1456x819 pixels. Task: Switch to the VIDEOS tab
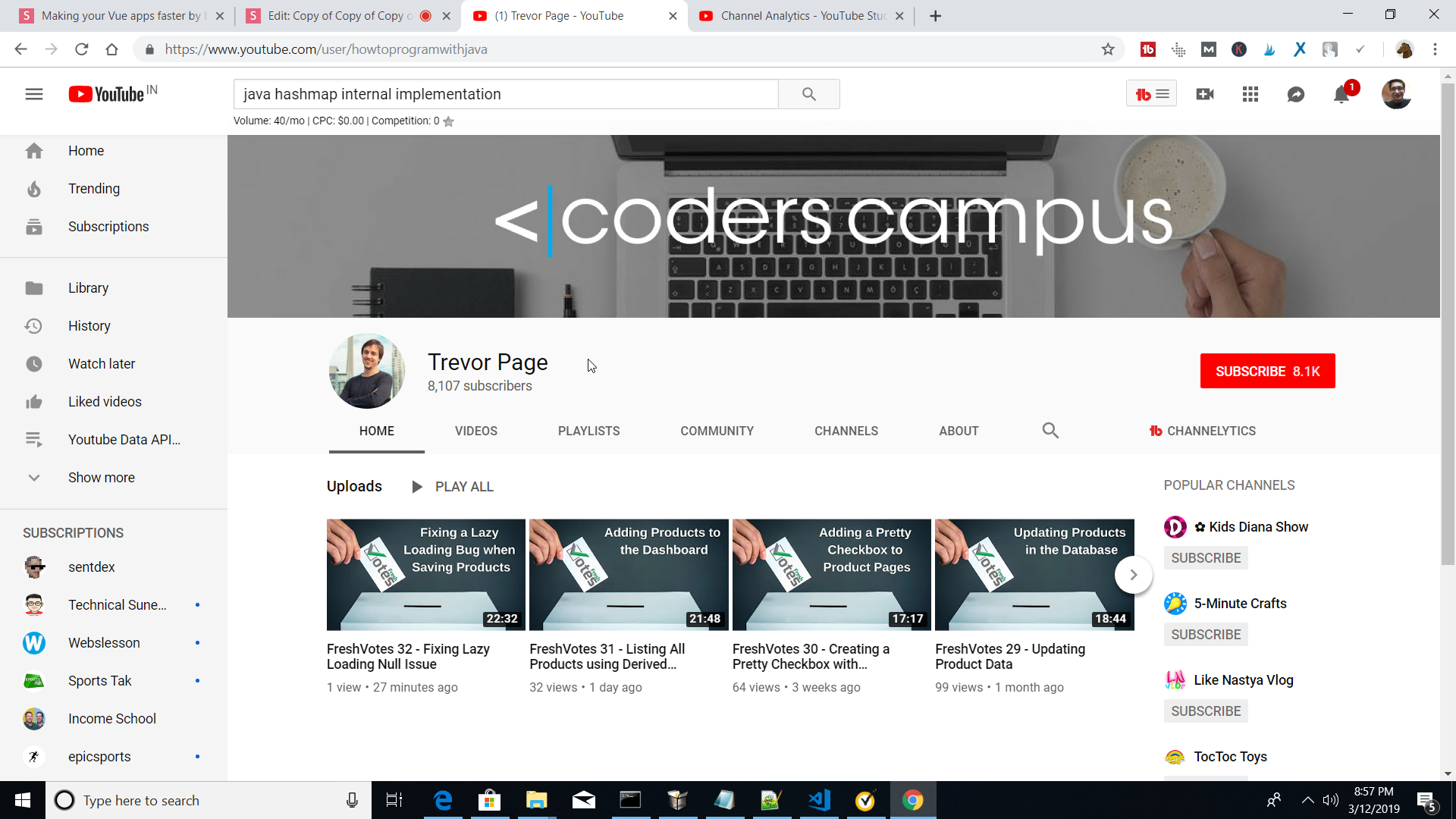coord(476,431)
